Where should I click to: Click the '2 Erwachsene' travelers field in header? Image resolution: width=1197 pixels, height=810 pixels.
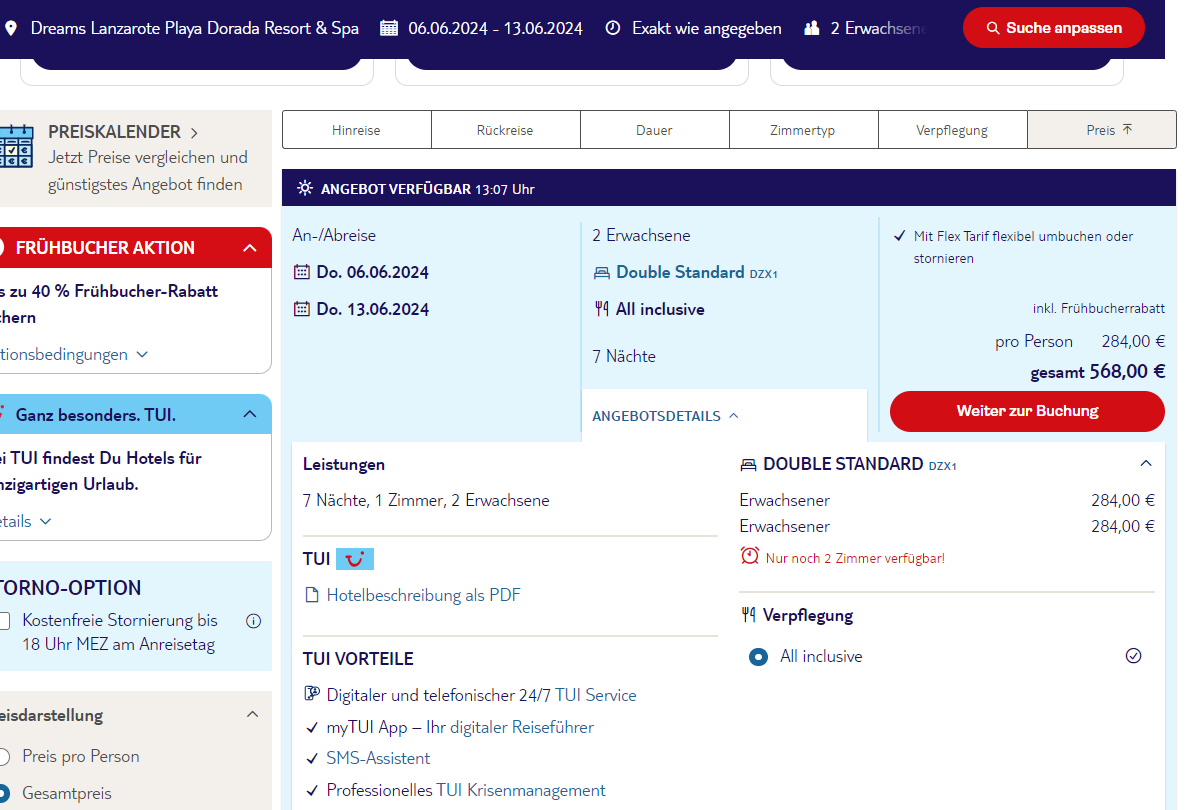(879, 28)
